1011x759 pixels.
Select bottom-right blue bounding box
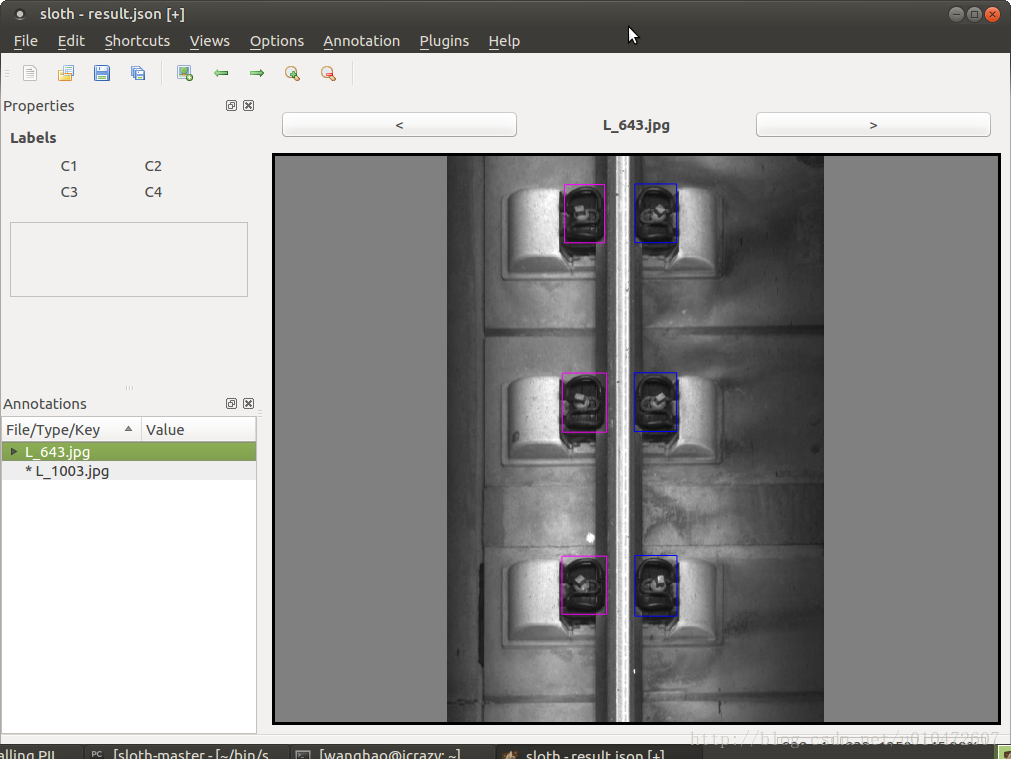point(656,586)
